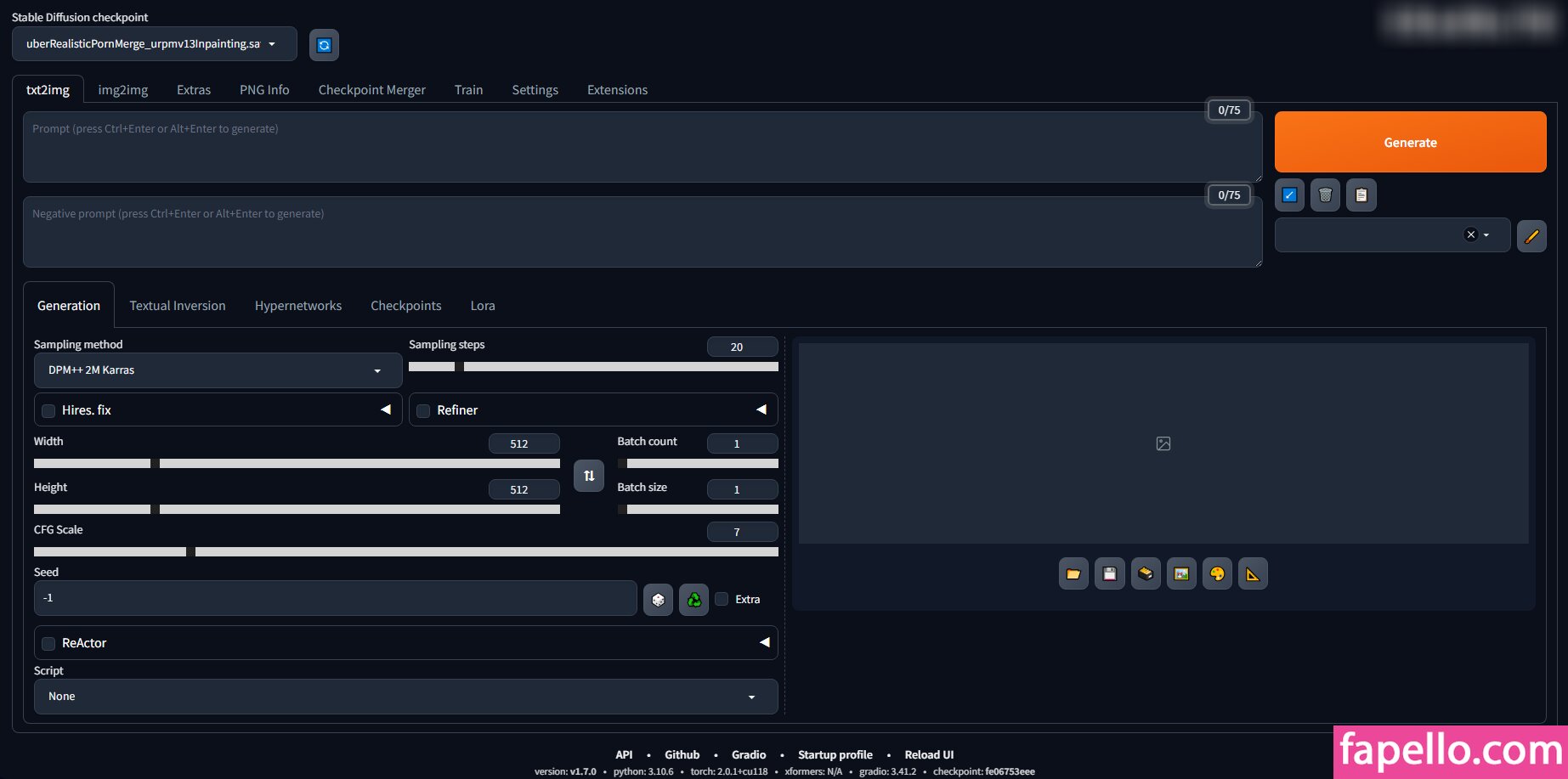Swap width and height with arrows icon
The height and width of the screenshot is (779, 1568).
589,476
